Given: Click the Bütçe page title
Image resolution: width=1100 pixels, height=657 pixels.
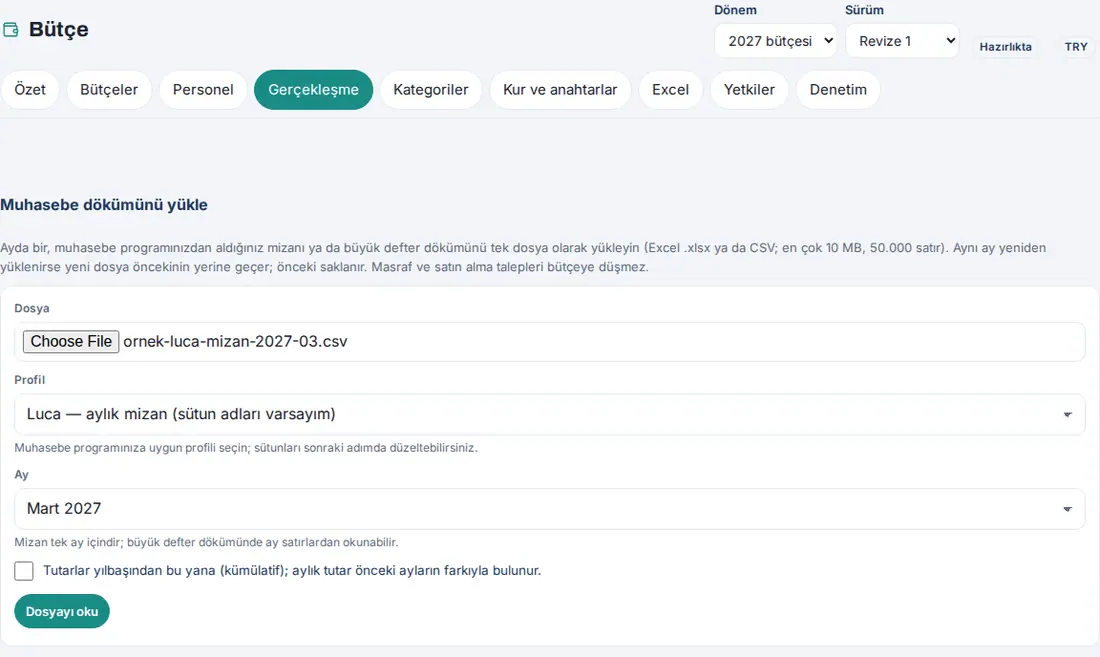Looking at the screenshot, I should 59,29.
